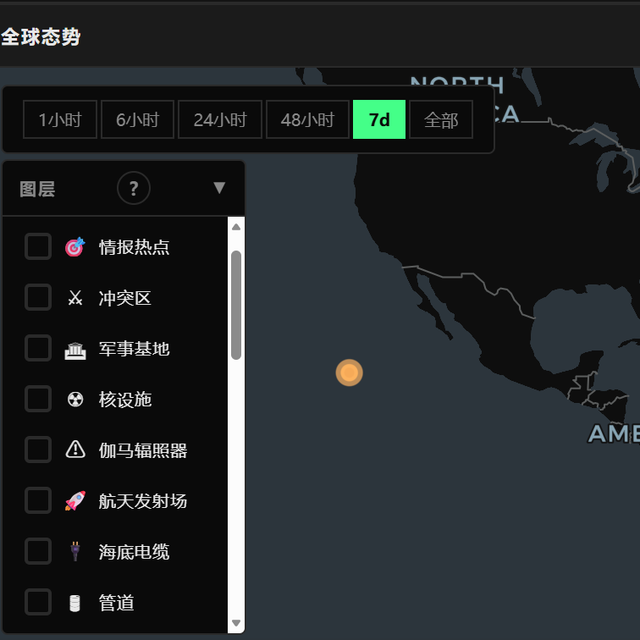640x640 pixels.
Task: Choose the 全部 time range button
Action: pos(441,120)
